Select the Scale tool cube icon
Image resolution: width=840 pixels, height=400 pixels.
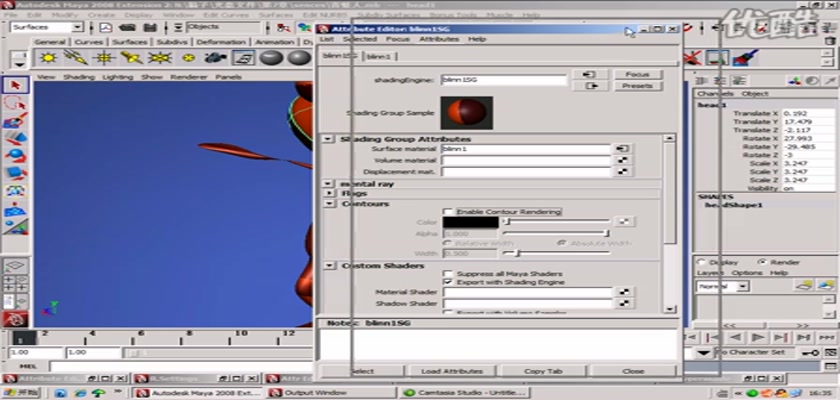16,173
